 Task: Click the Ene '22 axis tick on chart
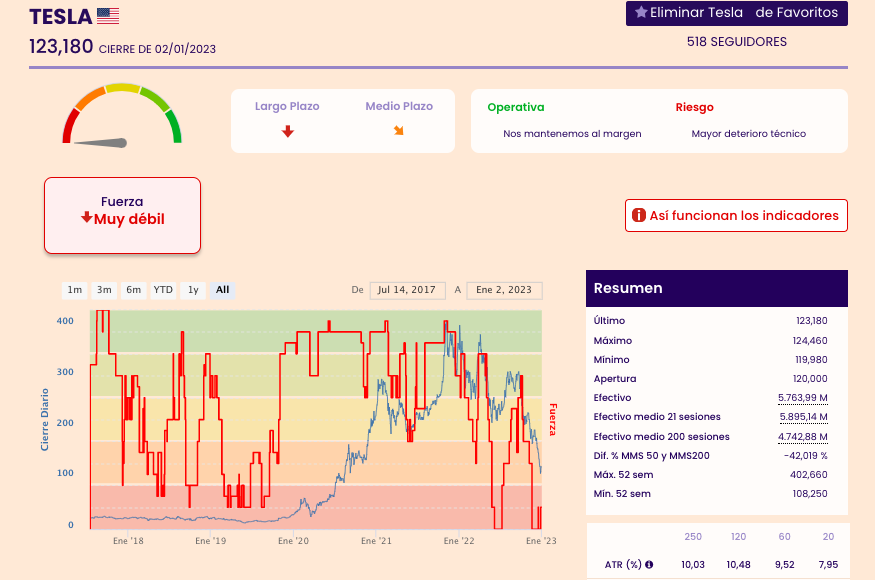click(459, 541)
